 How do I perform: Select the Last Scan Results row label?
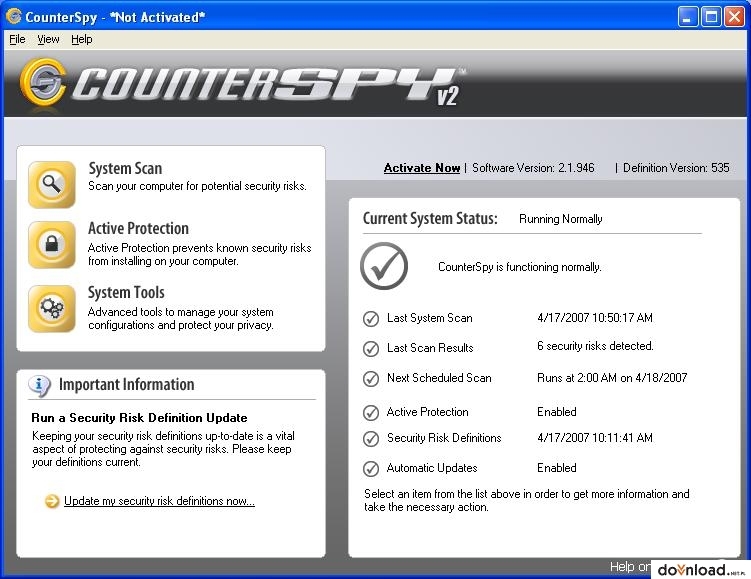[x=430, y=348]
